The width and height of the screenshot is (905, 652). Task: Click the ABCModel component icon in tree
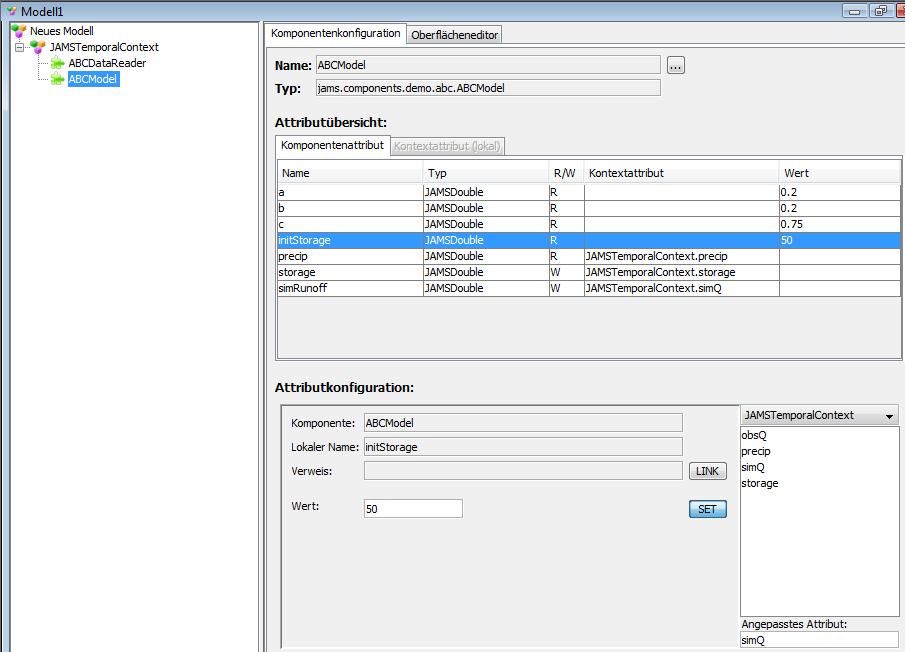click(x=58, y=79)
